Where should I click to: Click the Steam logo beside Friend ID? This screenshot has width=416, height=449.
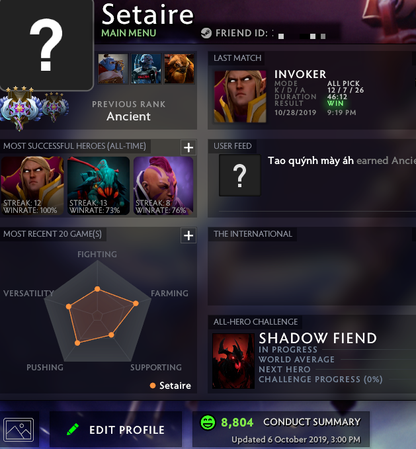pyautogui.click(x=206, y=33)
